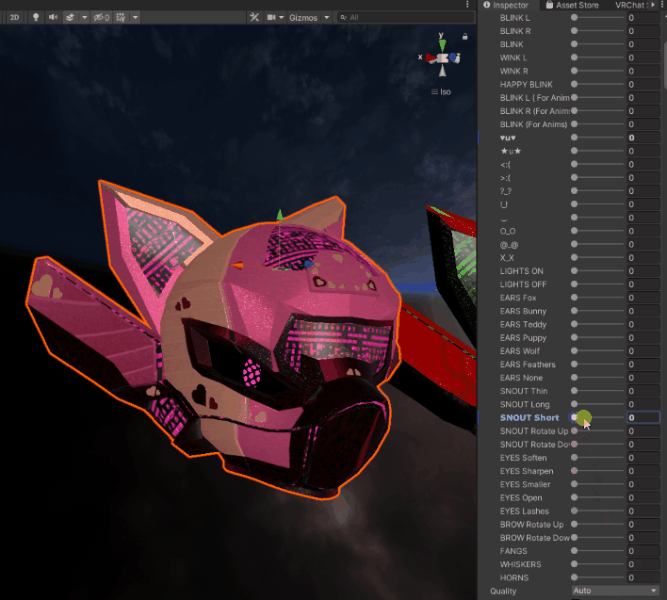Toggle the scene grid icon
This screenshot has width=667, height=600.
coord(121,17)
